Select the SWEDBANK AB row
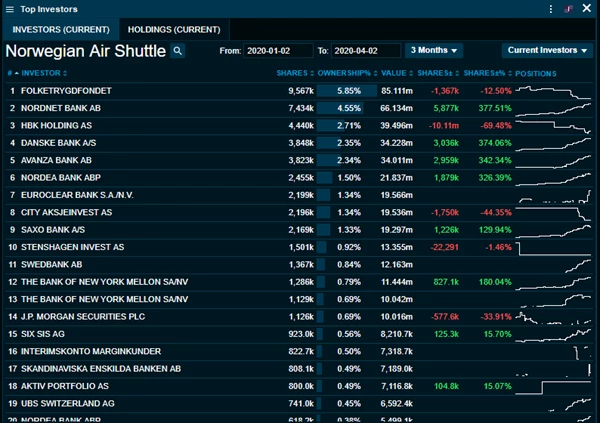This screenshot has width=600, height=423. 299,265
